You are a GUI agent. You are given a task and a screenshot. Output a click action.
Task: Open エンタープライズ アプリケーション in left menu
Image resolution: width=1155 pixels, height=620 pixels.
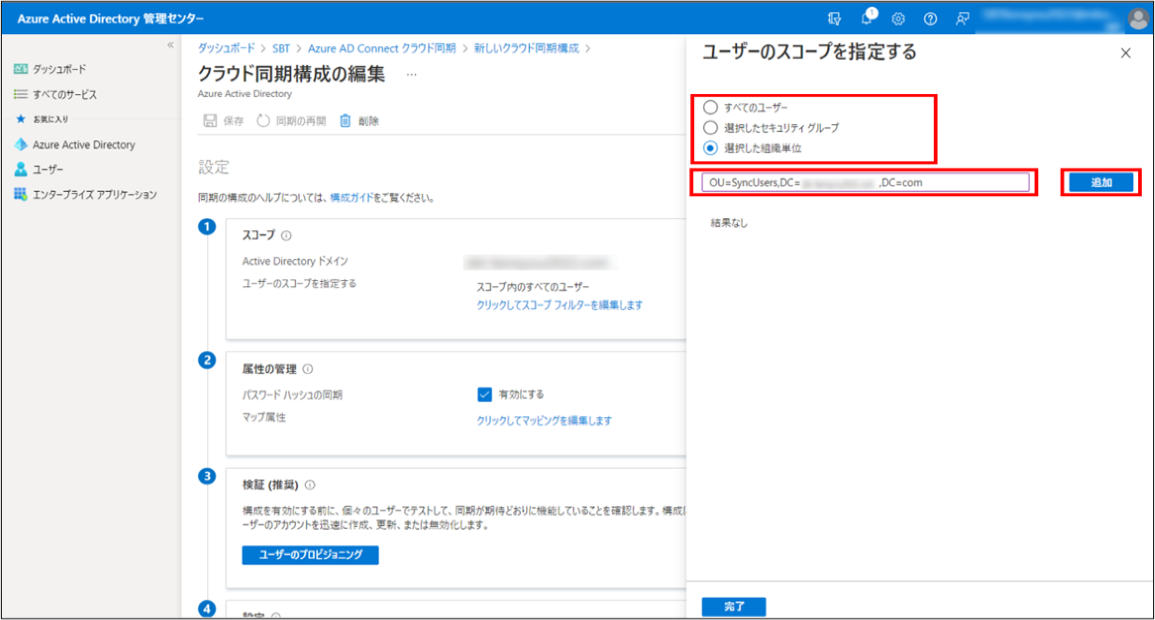85,194
